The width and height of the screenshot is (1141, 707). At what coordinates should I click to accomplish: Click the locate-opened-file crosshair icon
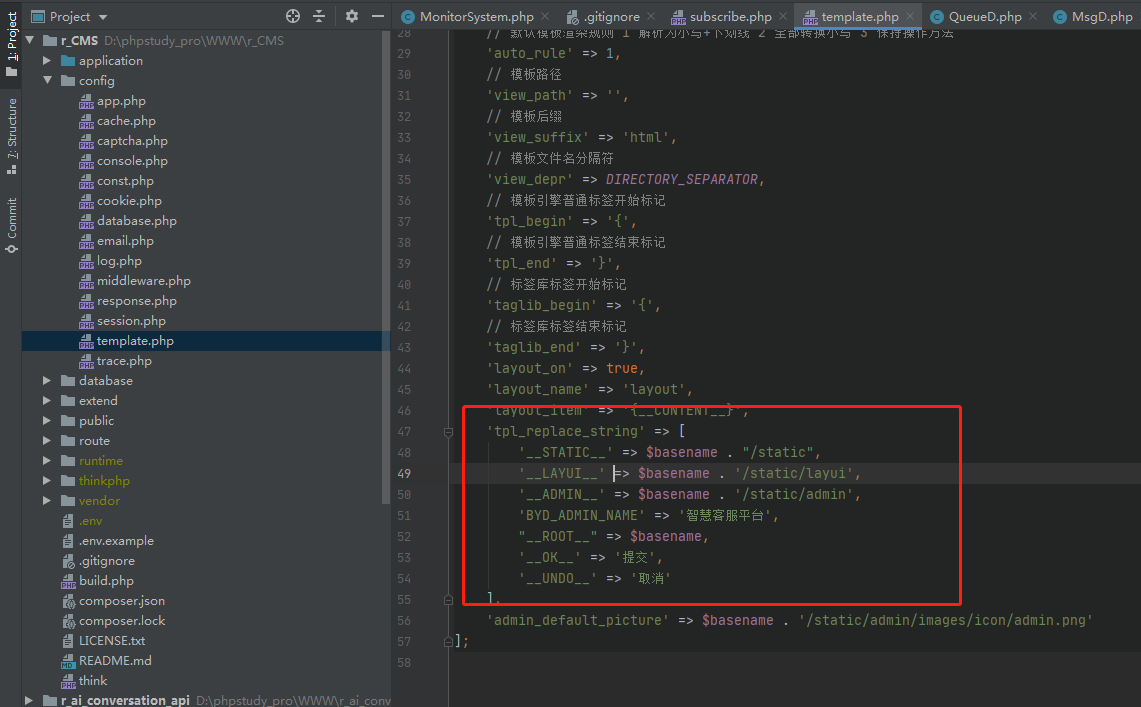(x=293, y=16)
